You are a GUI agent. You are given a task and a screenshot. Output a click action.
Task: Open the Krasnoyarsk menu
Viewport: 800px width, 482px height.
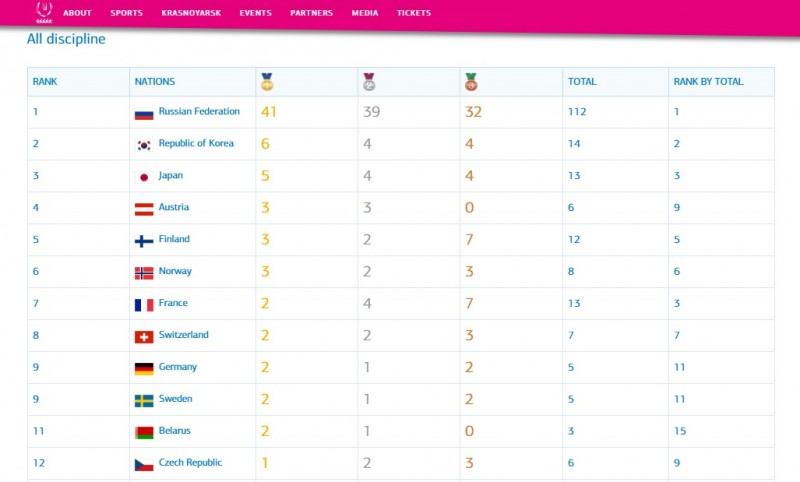tap(191, 13)
